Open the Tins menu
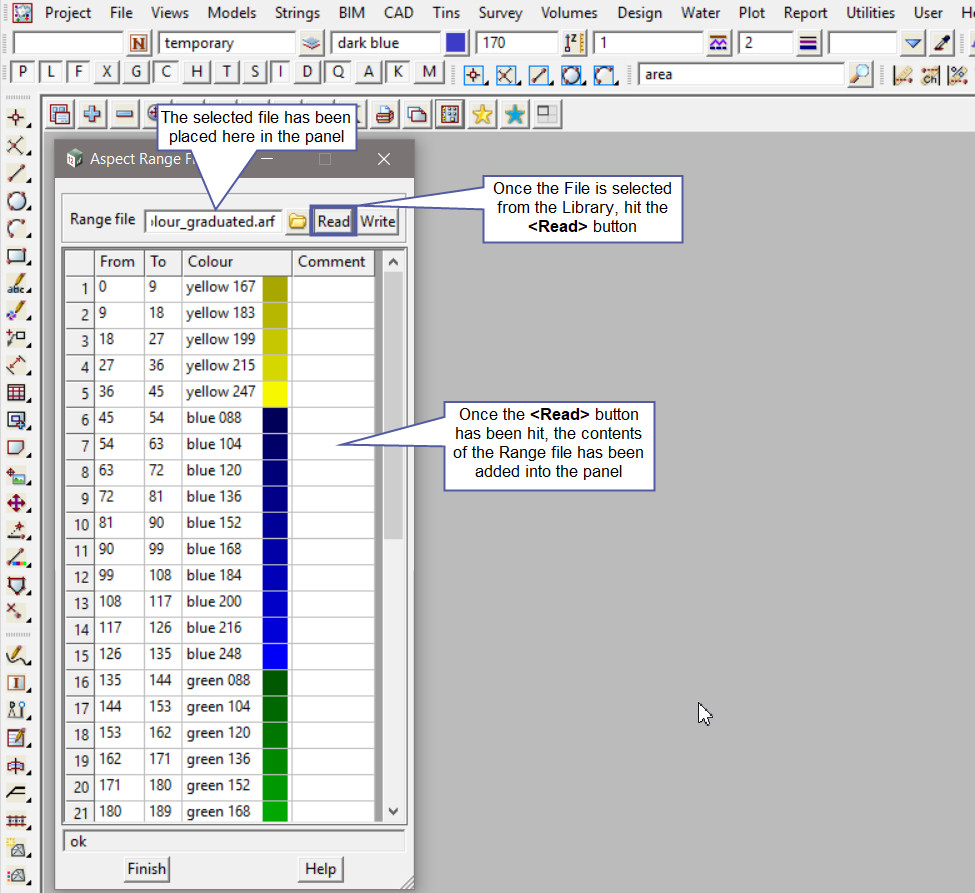975x893 pixels. click(x=446, y=13)
